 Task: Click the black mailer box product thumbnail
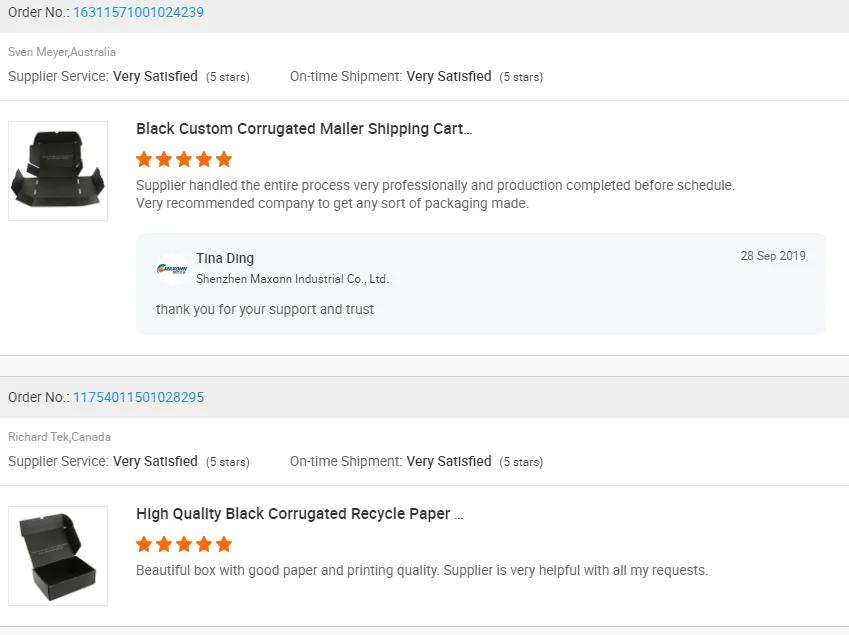pos(58,171)
